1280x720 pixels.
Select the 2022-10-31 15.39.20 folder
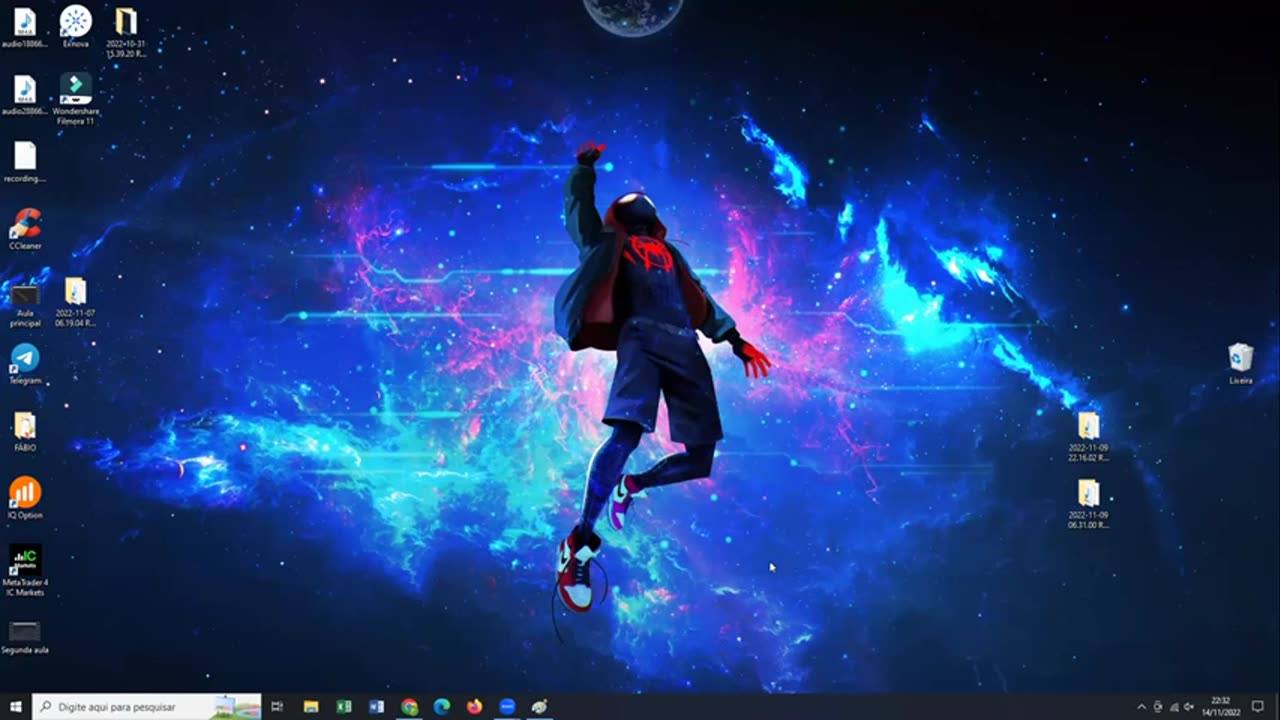[126, 32]
